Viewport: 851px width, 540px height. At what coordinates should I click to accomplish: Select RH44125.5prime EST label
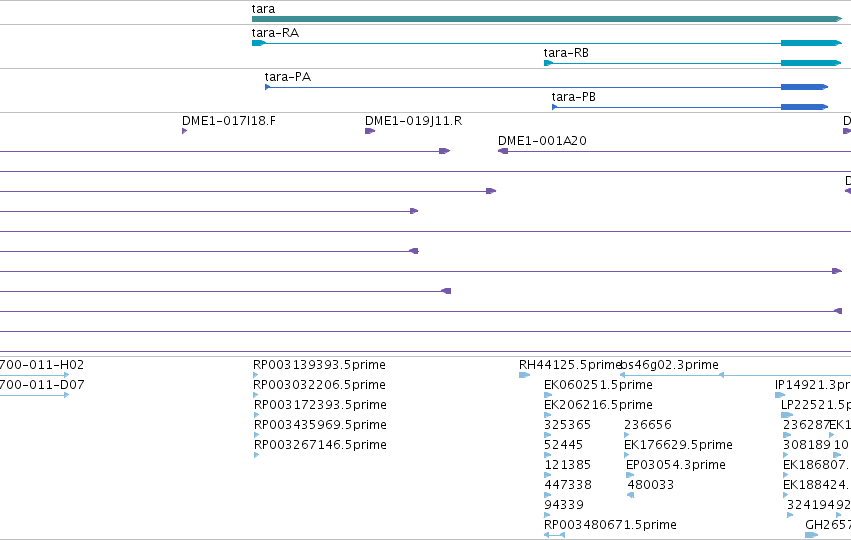tap(569, 365)
